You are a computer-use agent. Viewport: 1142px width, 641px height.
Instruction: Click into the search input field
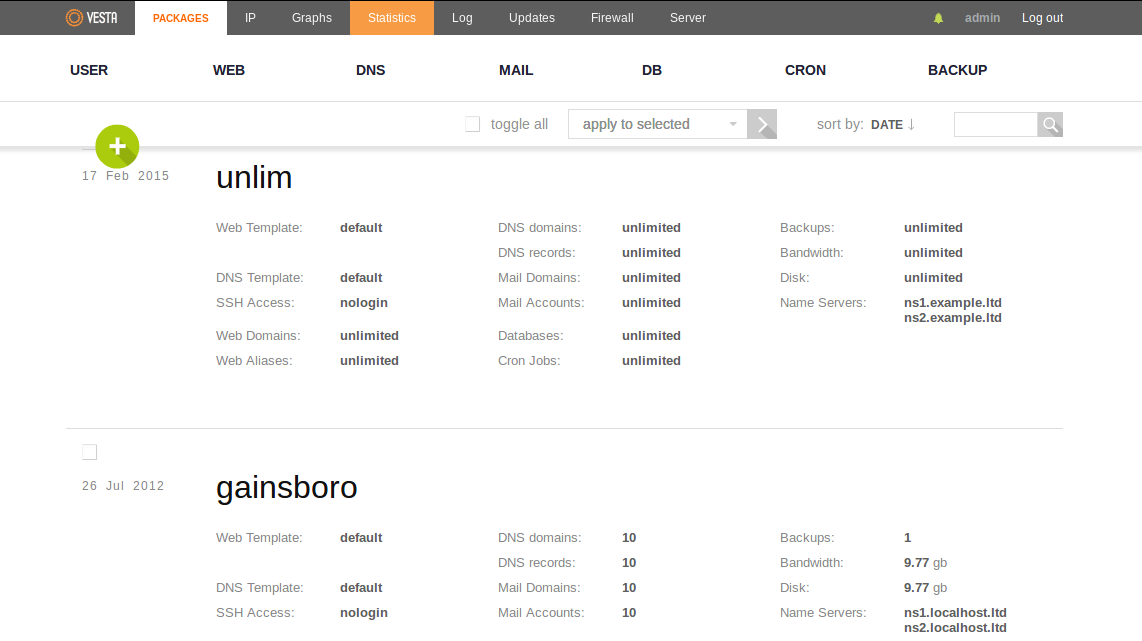click(x=995, y=125)
